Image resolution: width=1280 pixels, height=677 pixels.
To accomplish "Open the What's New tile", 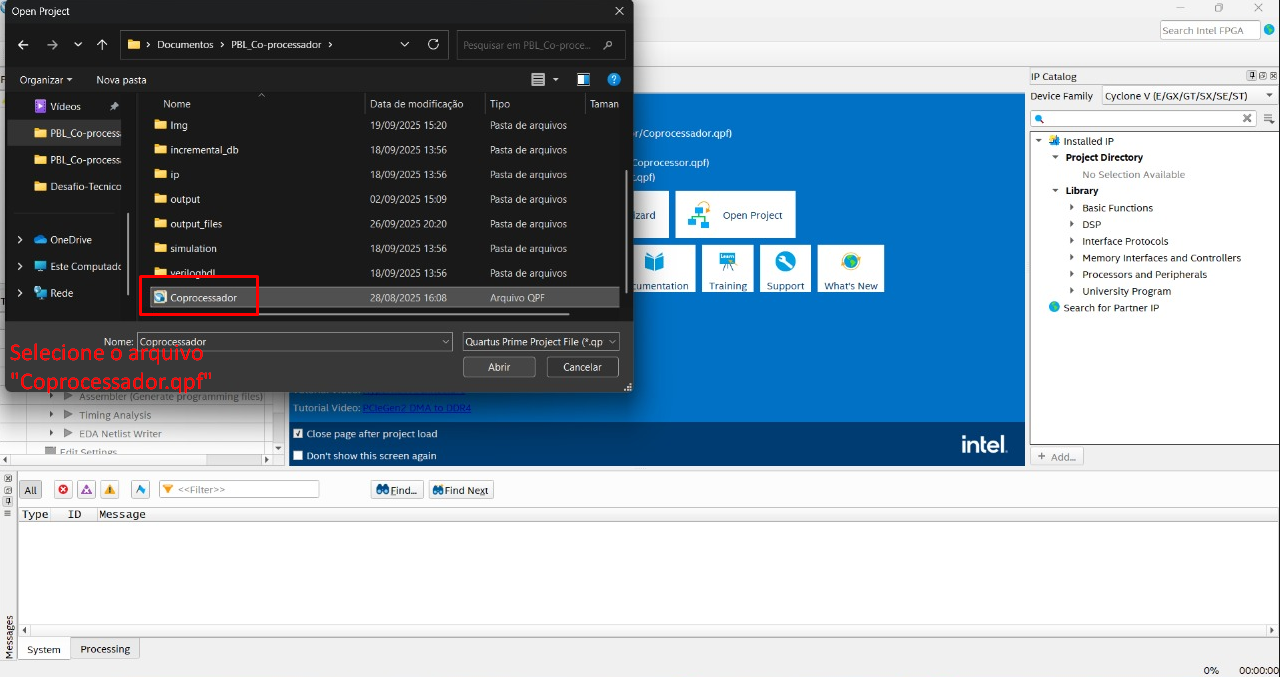I will point(851,269).
